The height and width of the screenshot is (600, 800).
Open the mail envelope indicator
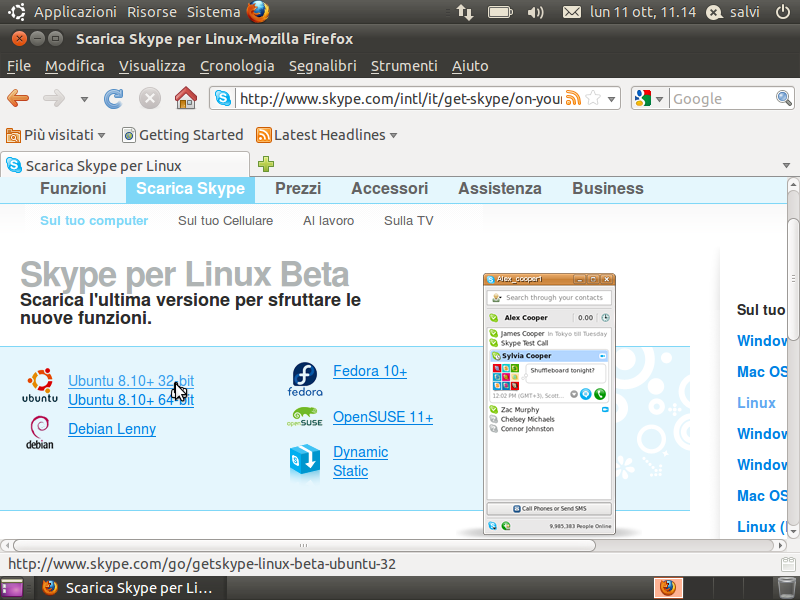[571, 12]
